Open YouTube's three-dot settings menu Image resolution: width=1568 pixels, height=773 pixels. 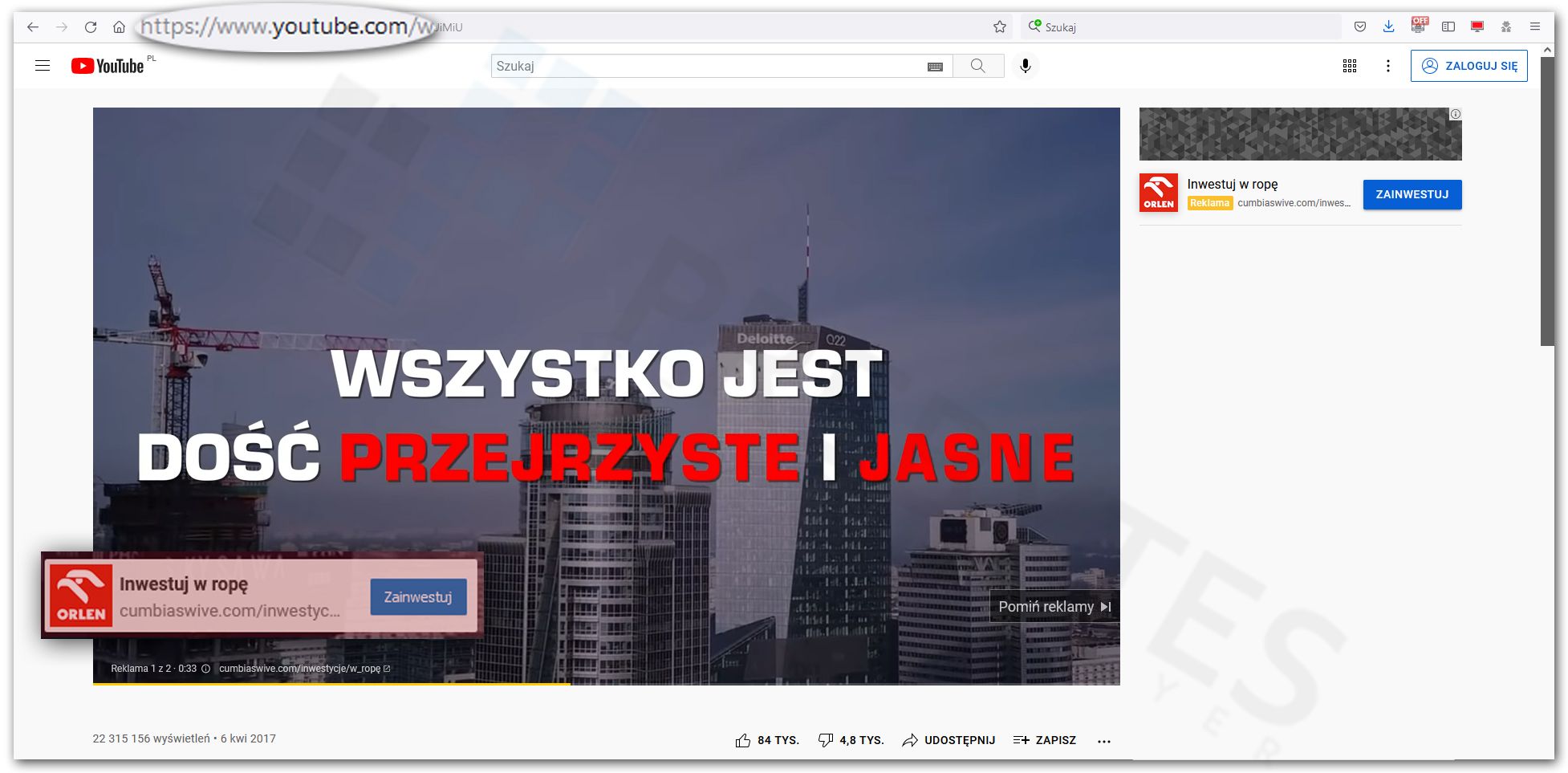[x=1388, y=66]
